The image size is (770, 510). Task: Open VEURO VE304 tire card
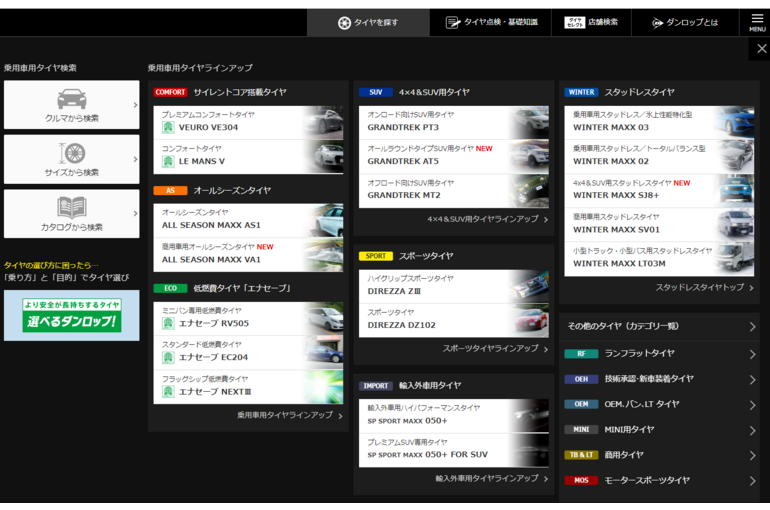click(248, 123)
